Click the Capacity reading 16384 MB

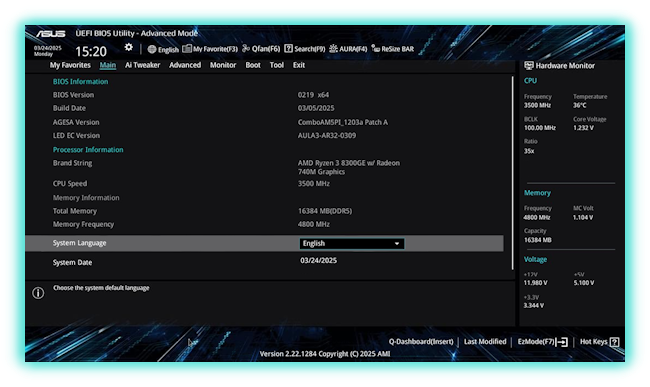point(538,240)
